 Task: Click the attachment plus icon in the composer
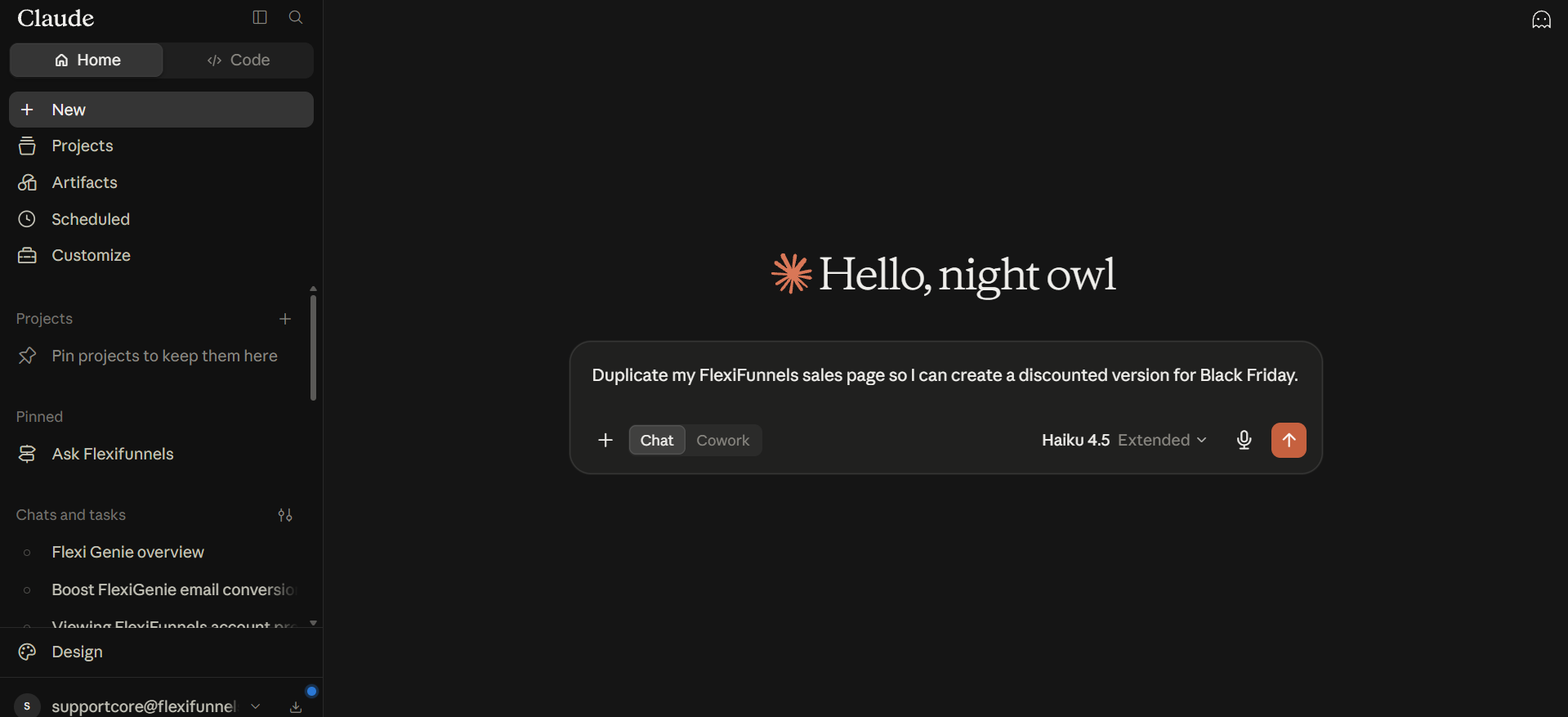point(605,440)
